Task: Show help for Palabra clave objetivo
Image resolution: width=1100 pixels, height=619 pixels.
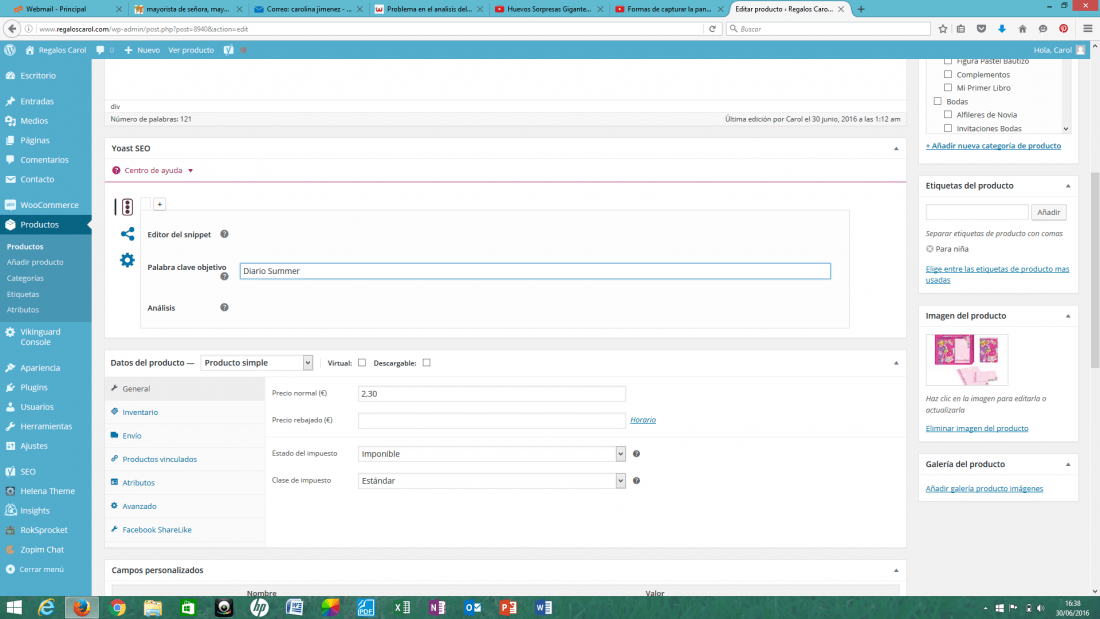Action: 224,276
